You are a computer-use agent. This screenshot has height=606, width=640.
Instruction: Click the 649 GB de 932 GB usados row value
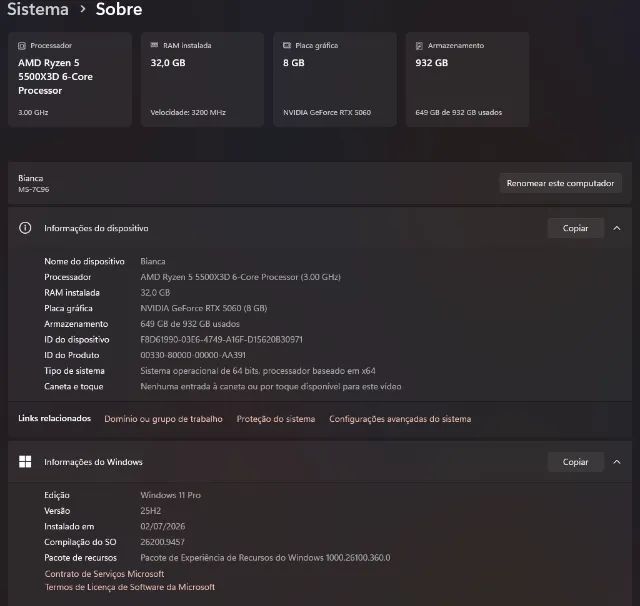point(190,324)
